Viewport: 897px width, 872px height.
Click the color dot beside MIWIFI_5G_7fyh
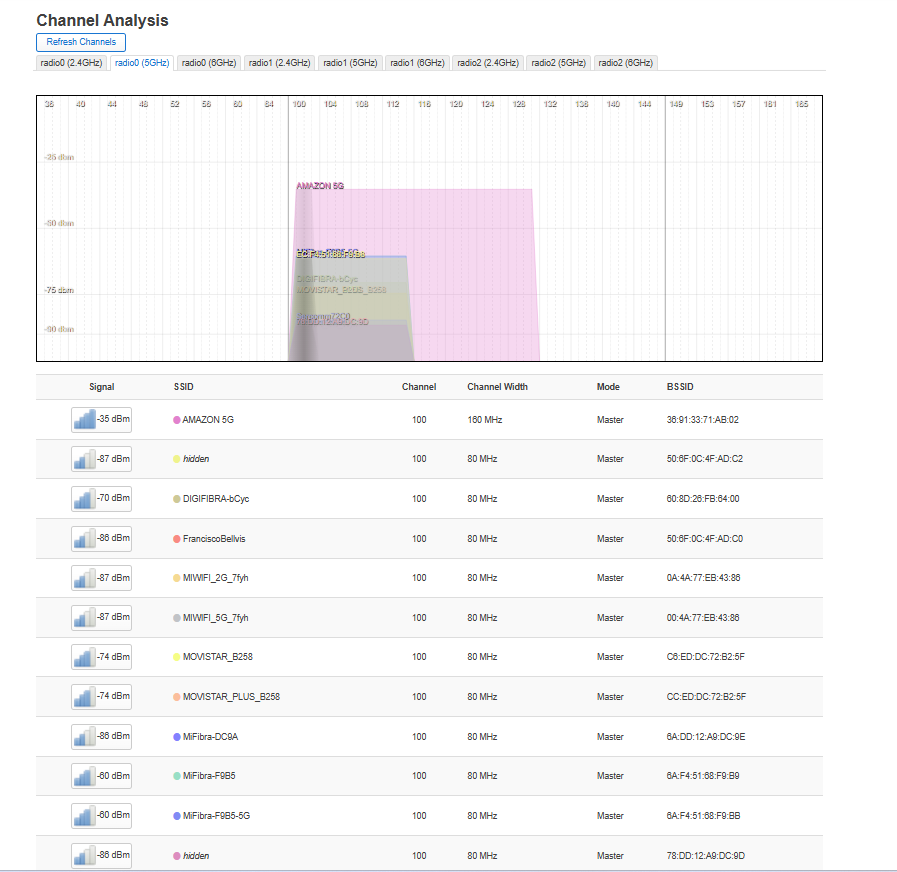(177, 618)
